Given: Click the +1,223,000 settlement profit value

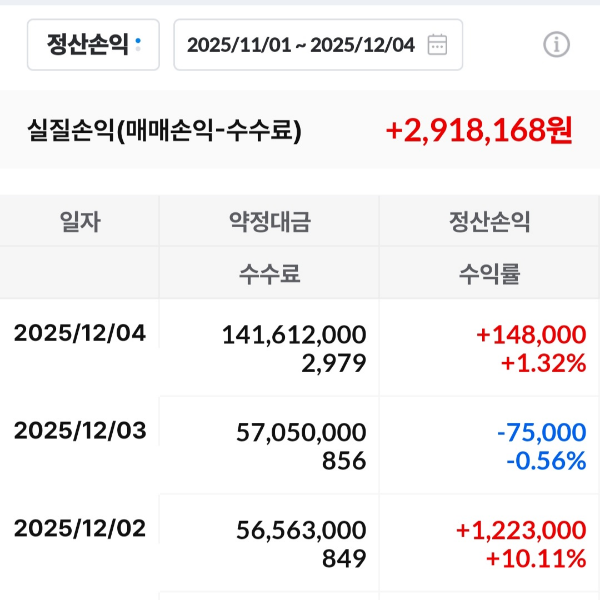Looking at the screenshot, I should pos(520,529).
